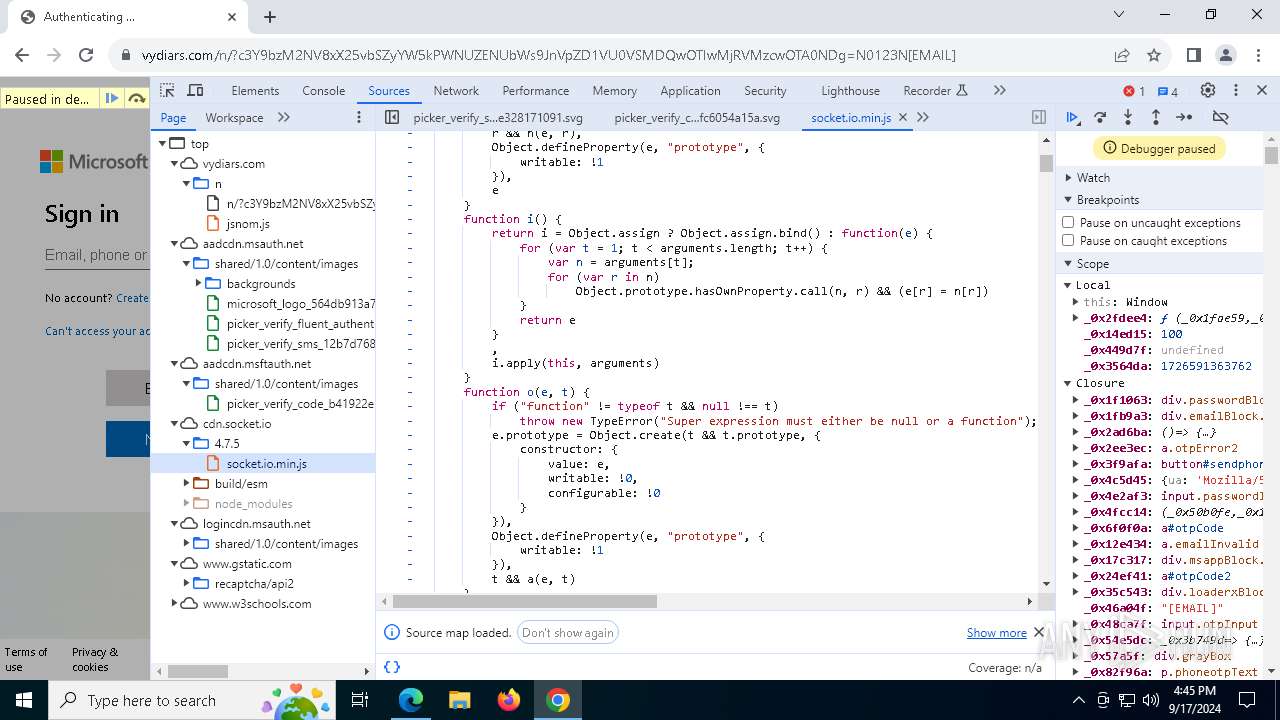Click pretty print braces icon

coord(392,667)
